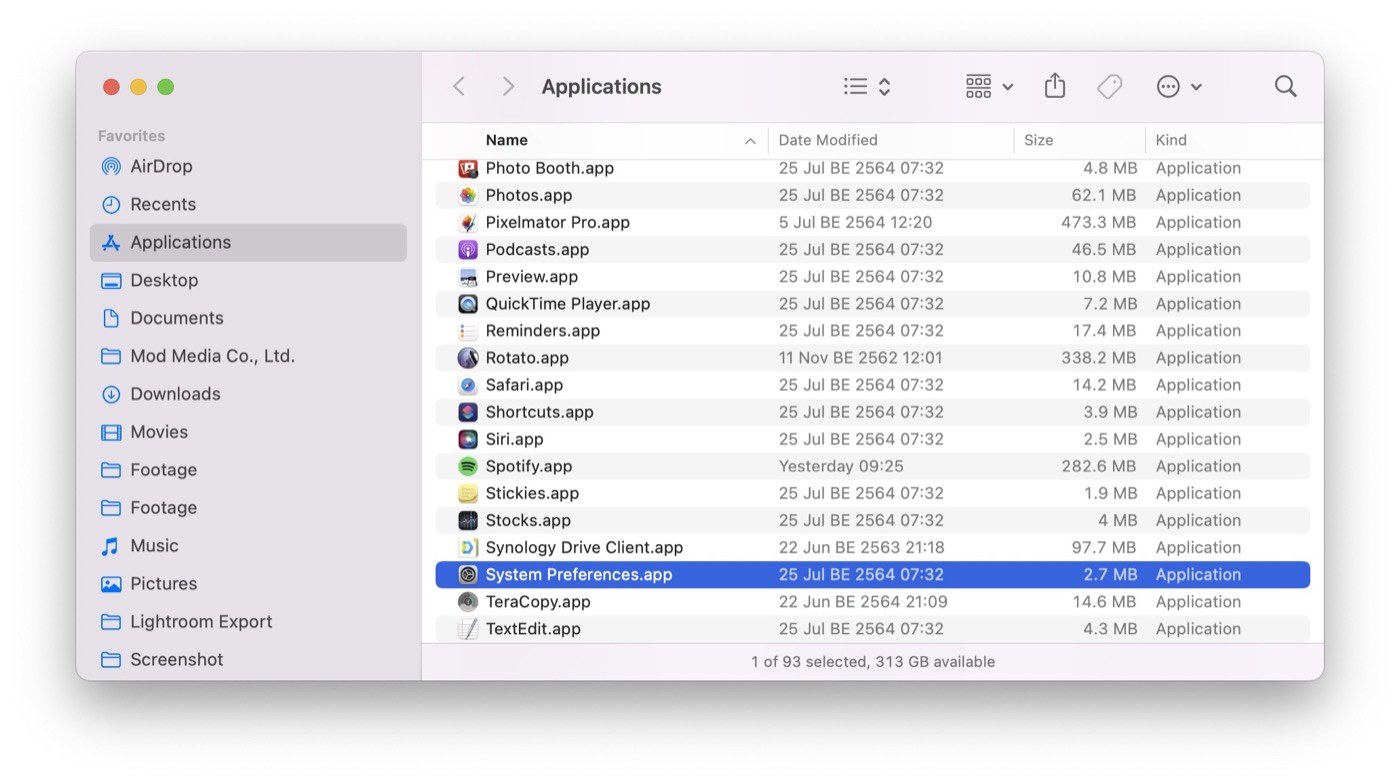Click the Spotify.app icon

[x=469, y=466]
